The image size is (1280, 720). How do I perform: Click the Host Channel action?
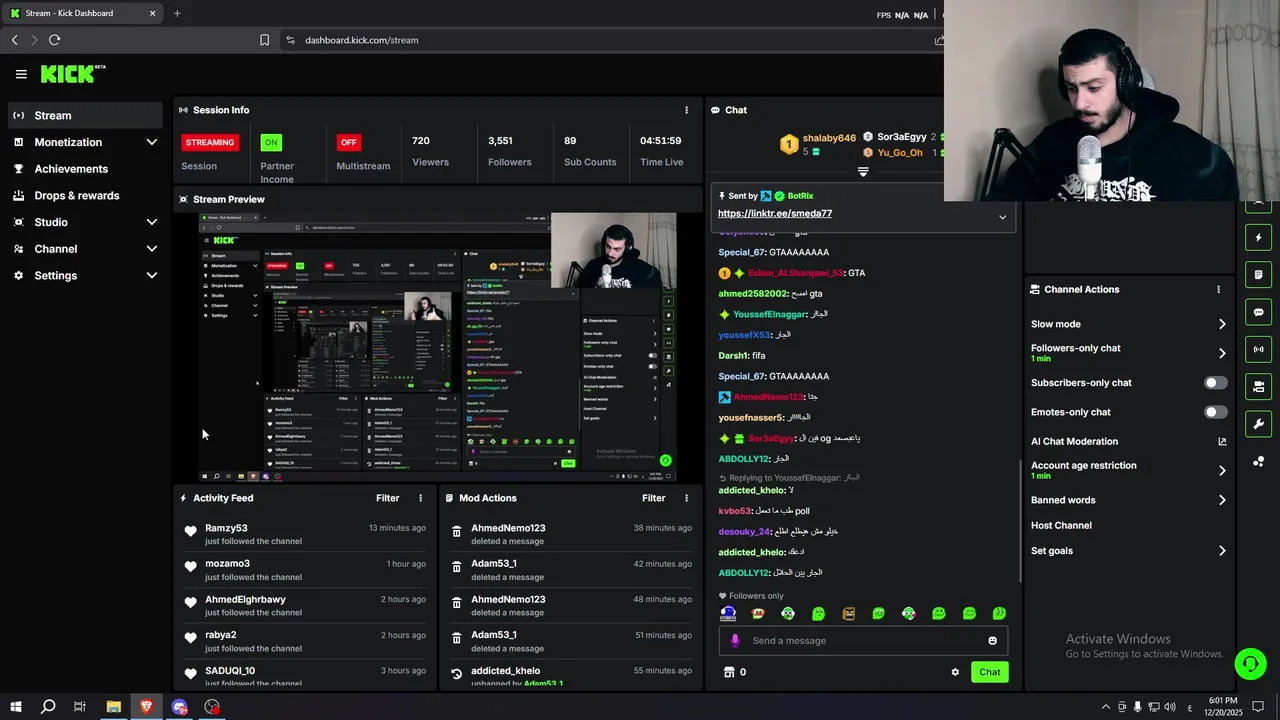[x=1061, y=525]
